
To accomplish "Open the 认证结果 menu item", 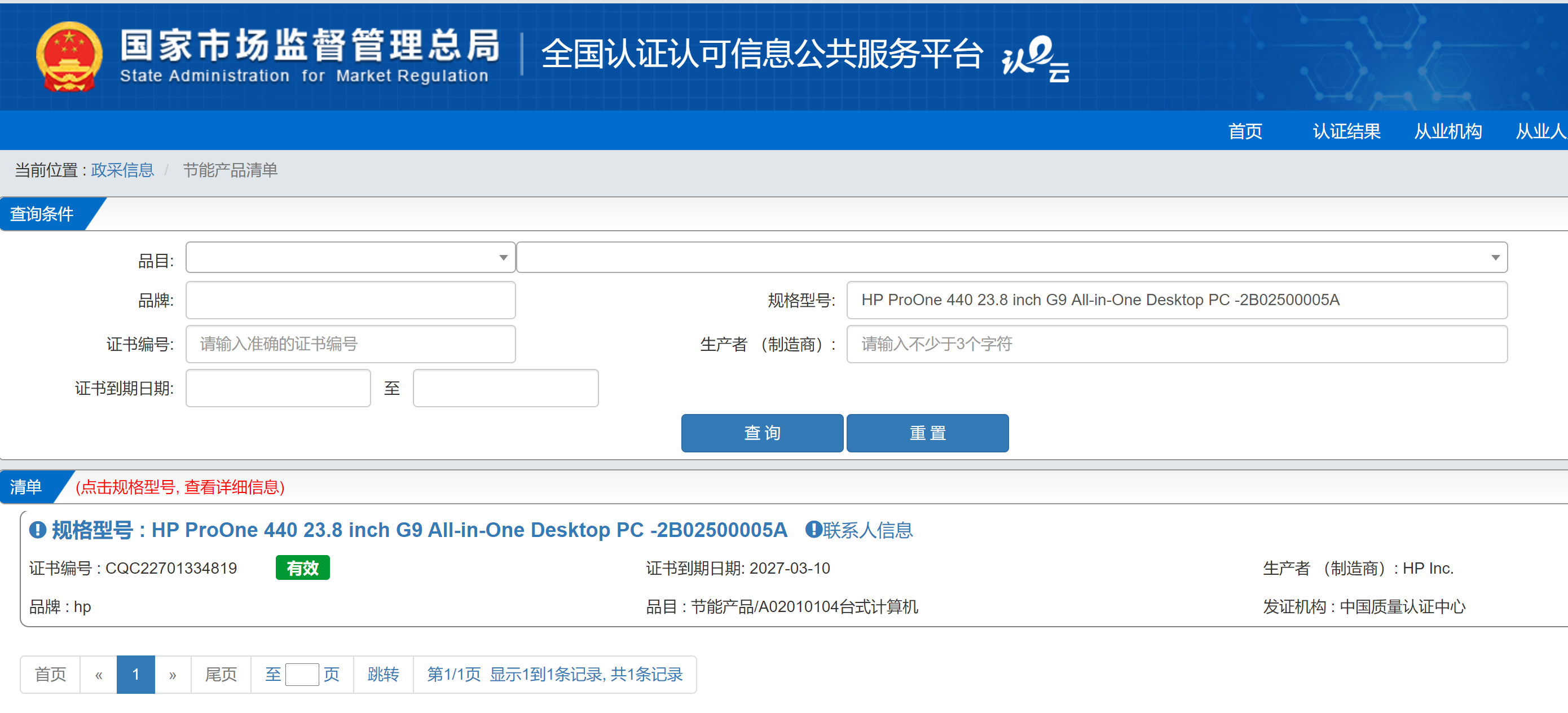I will point(1346,131).
